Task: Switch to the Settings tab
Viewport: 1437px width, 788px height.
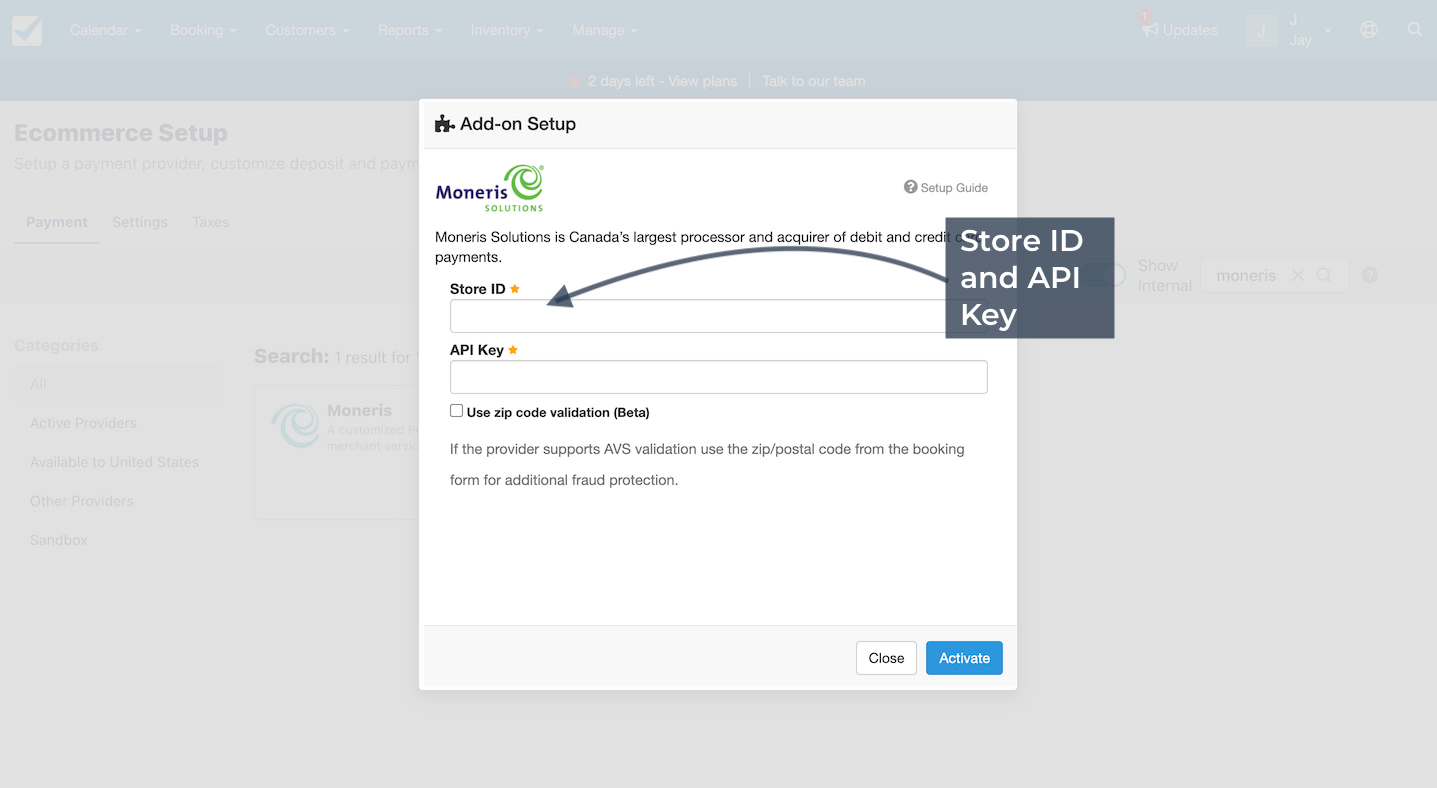Action: coord(140,222)
